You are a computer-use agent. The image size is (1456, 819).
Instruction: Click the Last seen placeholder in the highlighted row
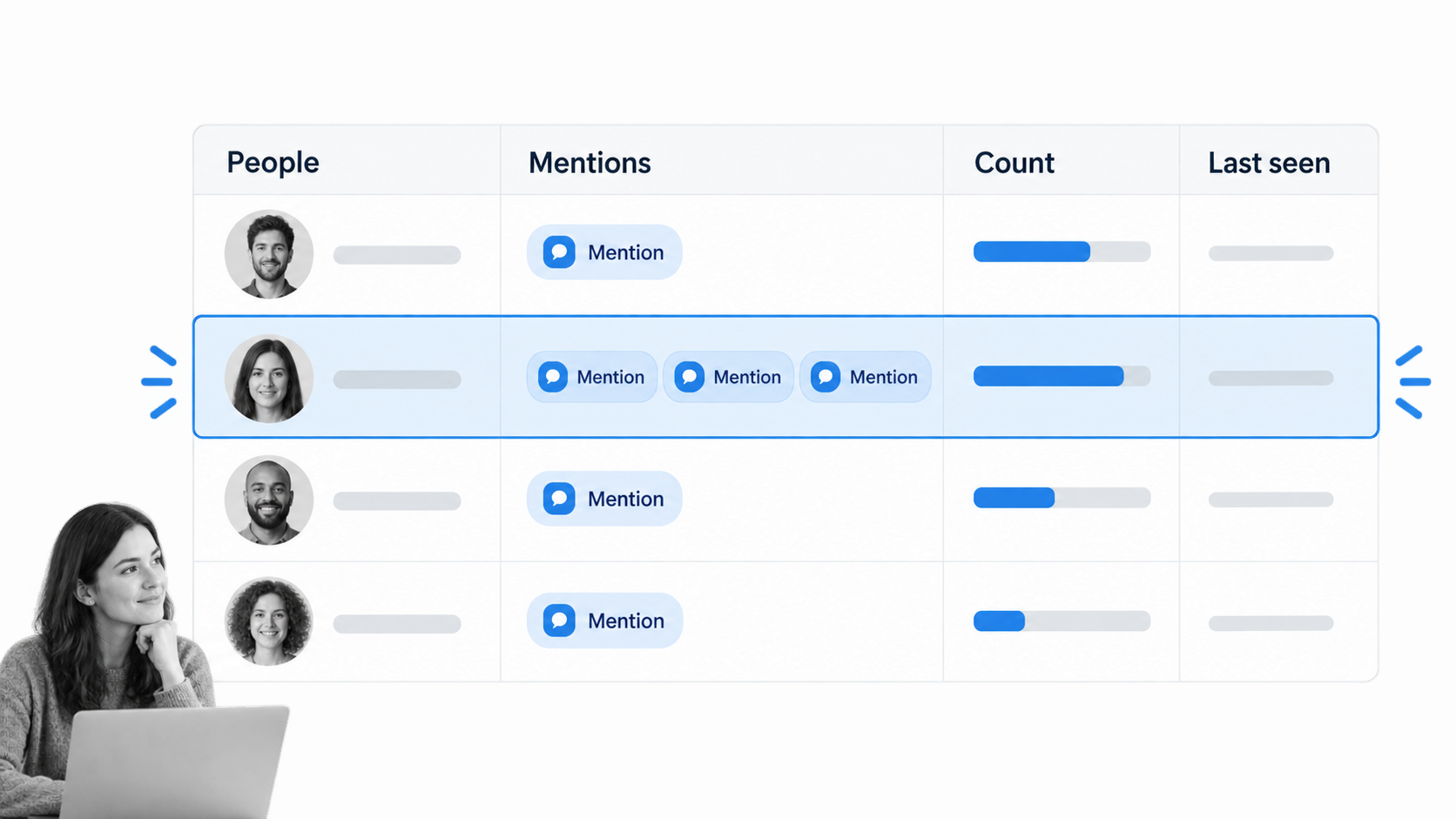click(x=1271, y=378)
